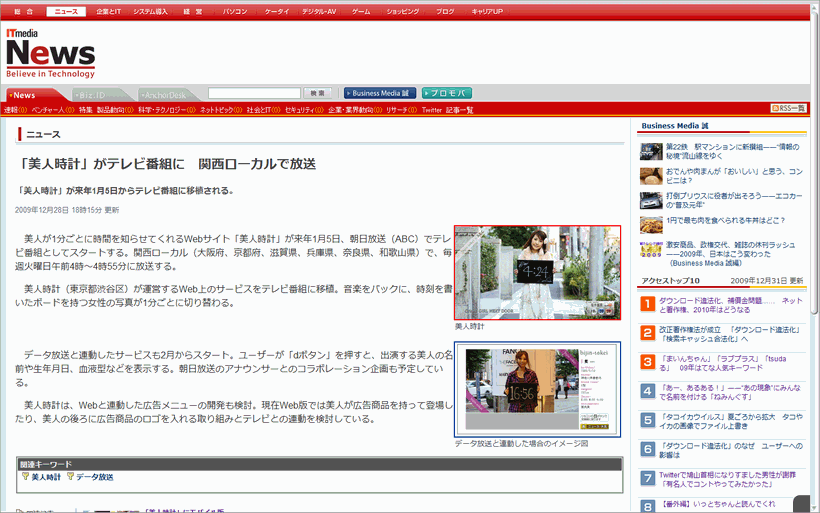Open リサーチ in the sub-navigation

tap(402, 110)
